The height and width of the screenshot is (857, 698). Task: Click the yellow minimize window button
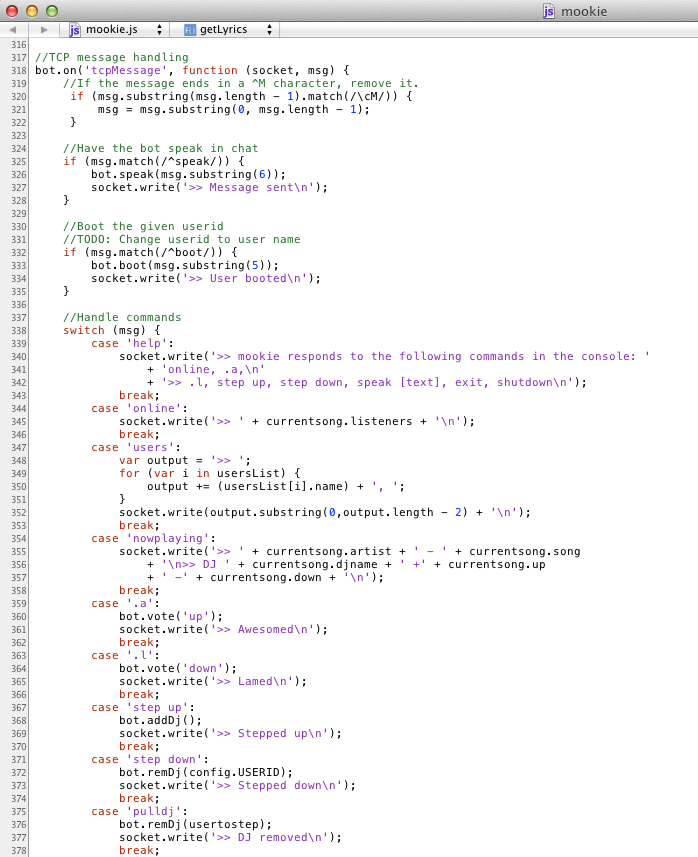click(32, 11)
